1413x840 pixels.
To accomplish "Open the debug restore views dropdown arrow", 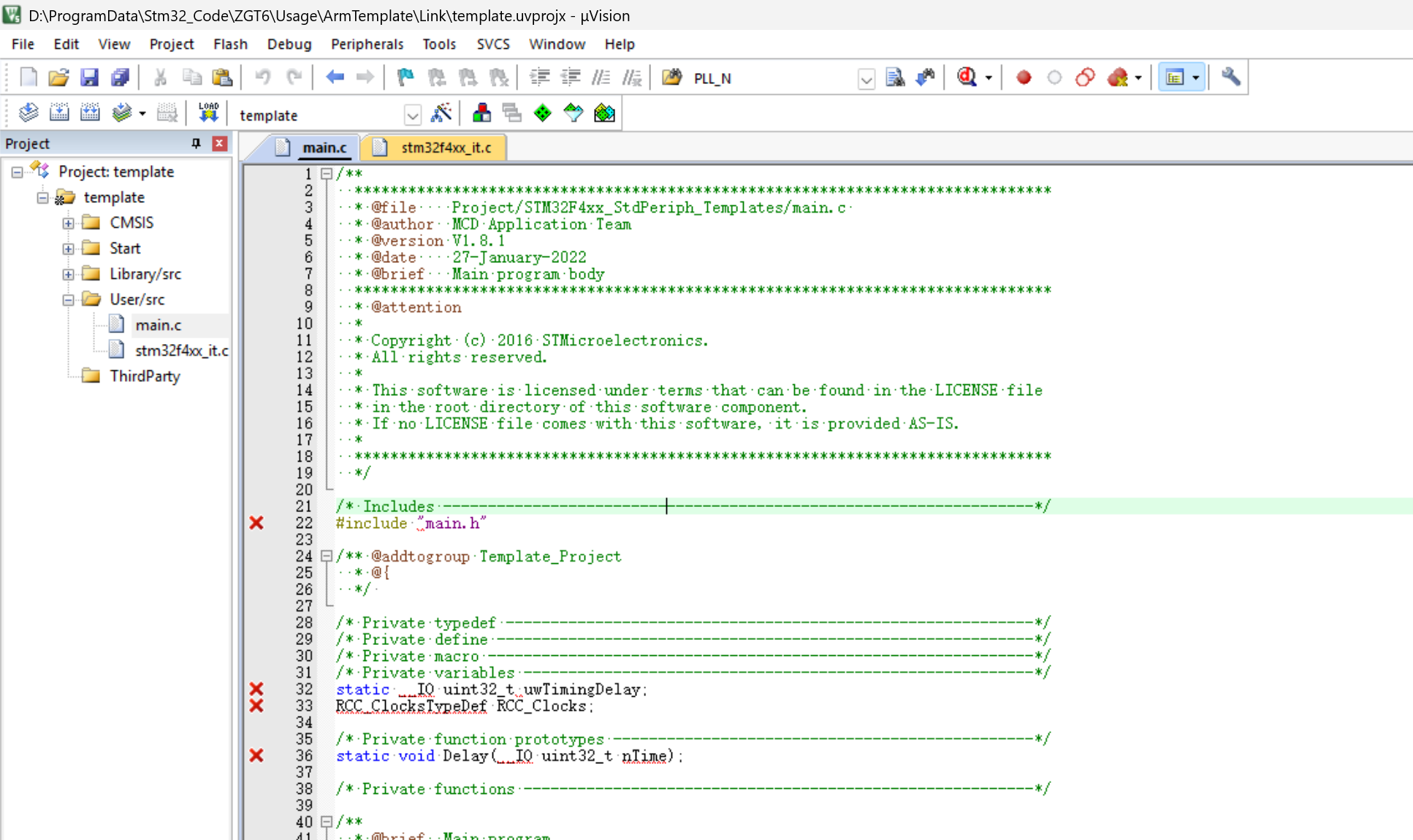I will point(989,78).
